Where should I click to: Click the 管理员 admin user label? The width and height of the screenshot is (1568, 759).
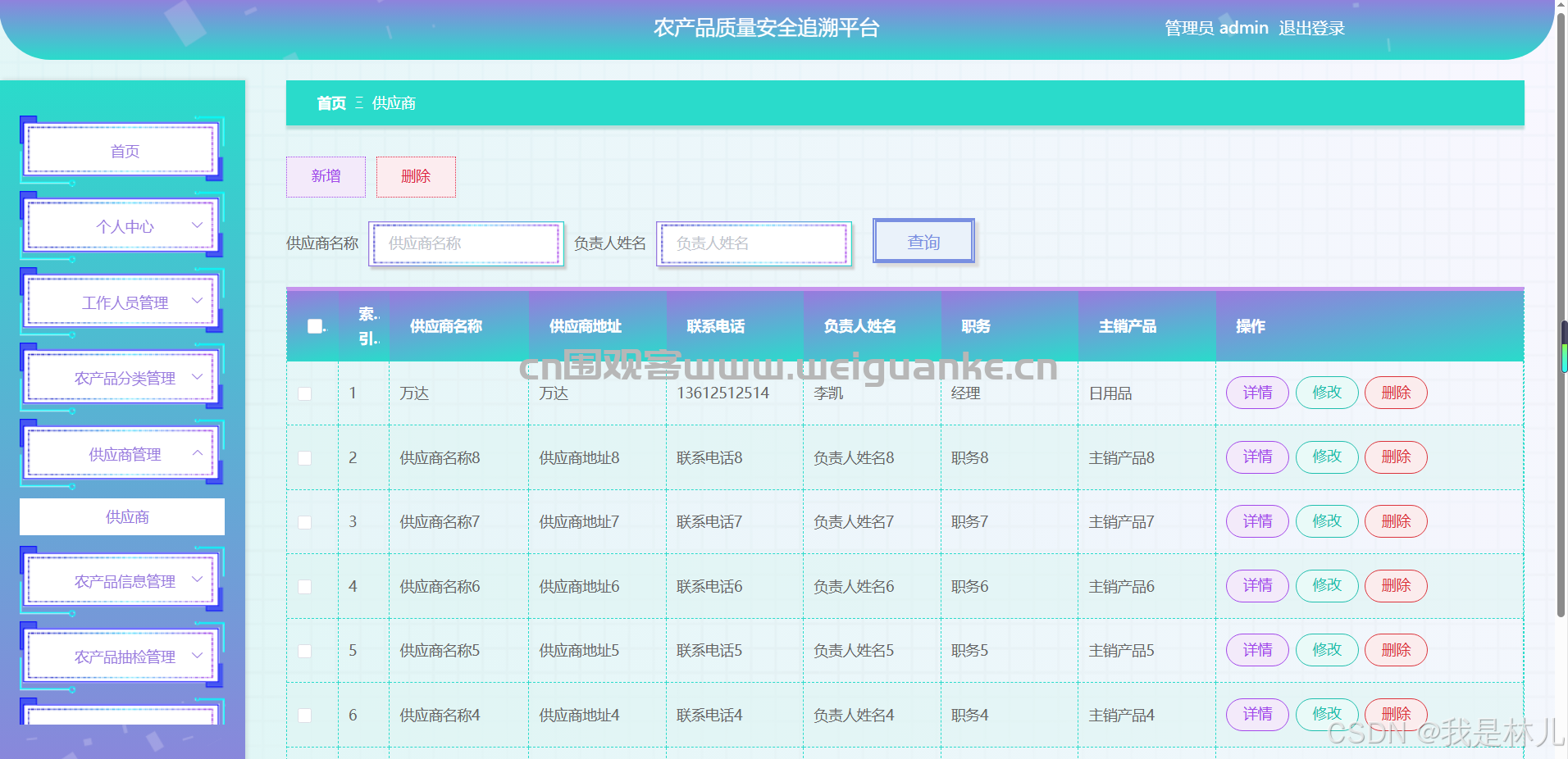(x=1216, y=28)
